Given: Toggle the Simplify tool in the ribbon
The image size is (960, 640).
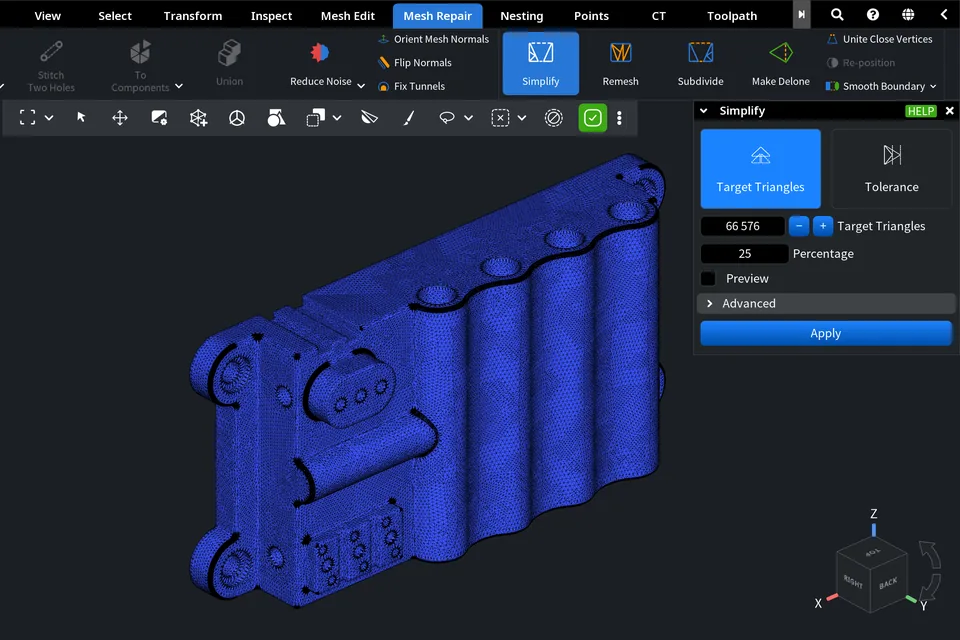Looking at the screenshot, I should (541, 64).
